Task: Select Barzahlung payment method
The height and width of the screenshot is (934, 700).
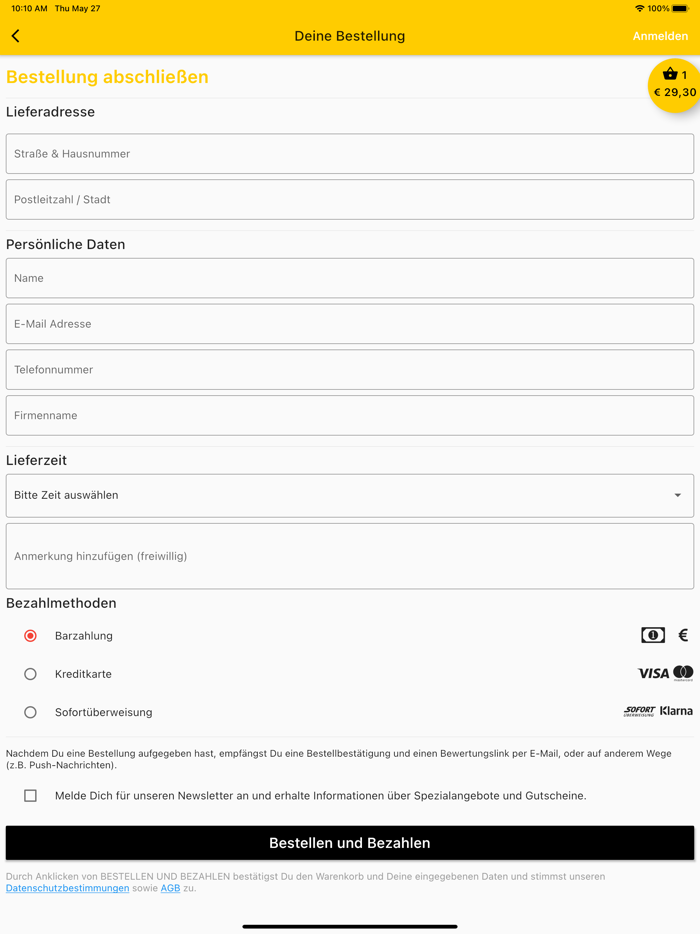Action: (x=31, y=636)
